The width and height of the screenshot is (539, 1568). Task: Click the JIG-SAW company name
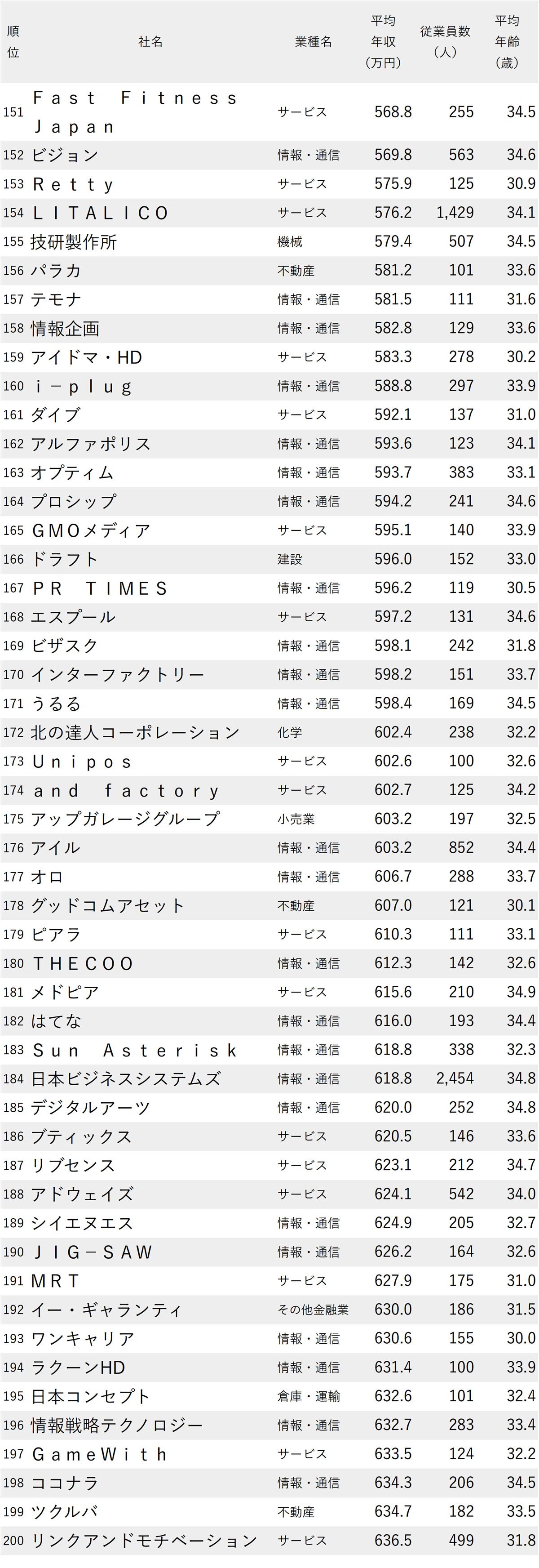(92, 1252)
